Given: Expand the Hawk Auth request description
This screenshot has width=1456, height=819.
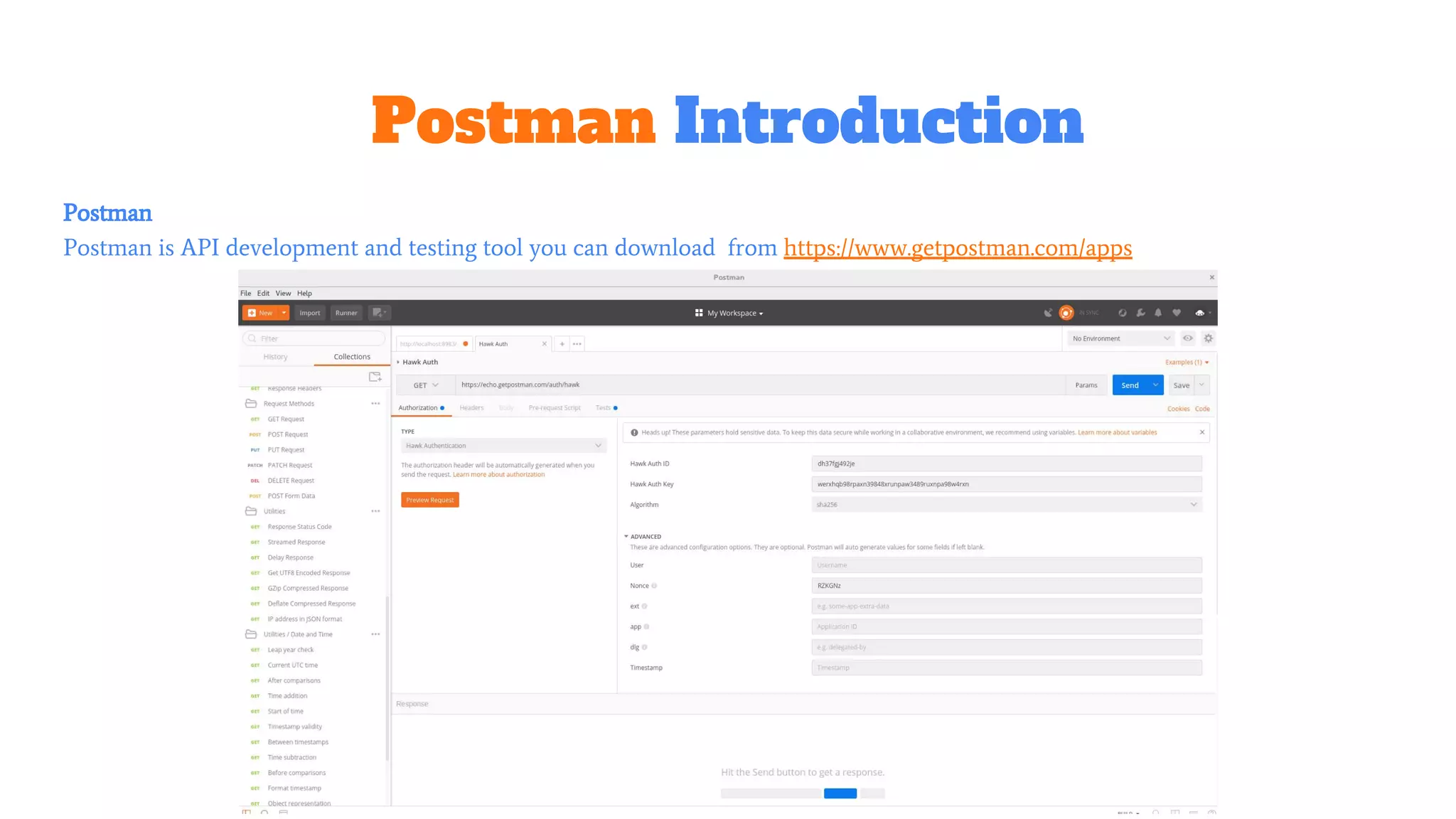Looking at the screenshot, I should tap(398, 363).
